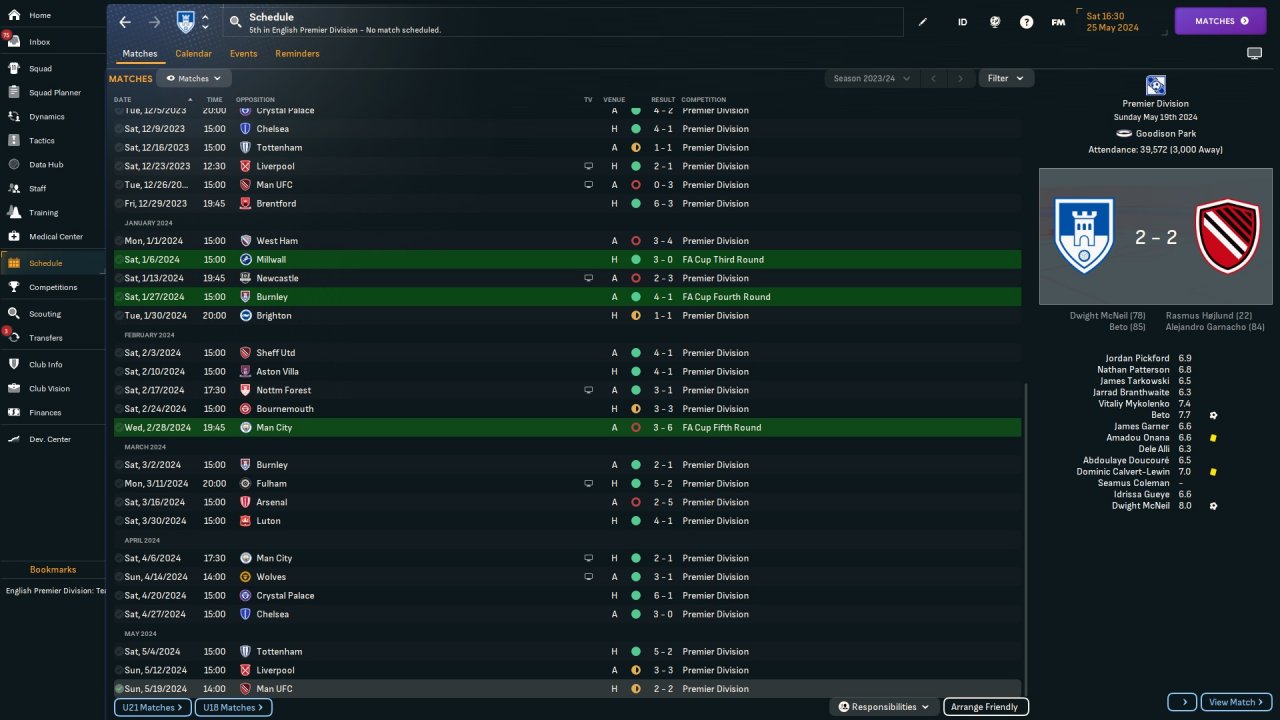
Task: Click the Arrange Friendly button
Action: [985, 707]
